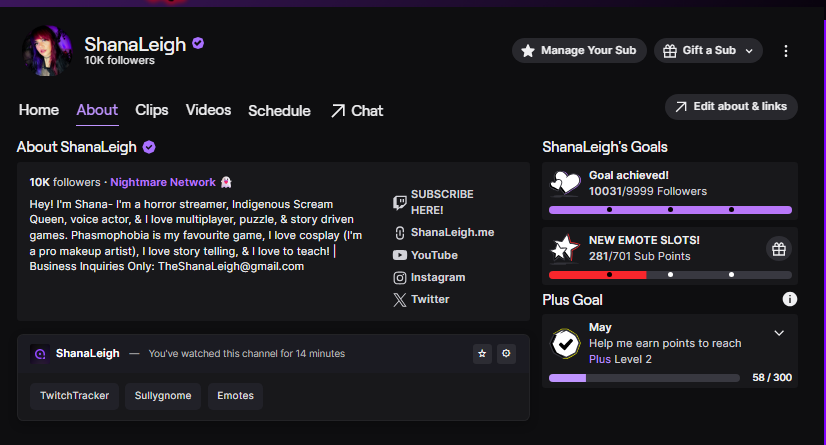This screenshot has height=445, width=826.
Task: Click the Plus Level 2 progress bar
Action: [644, 378]
